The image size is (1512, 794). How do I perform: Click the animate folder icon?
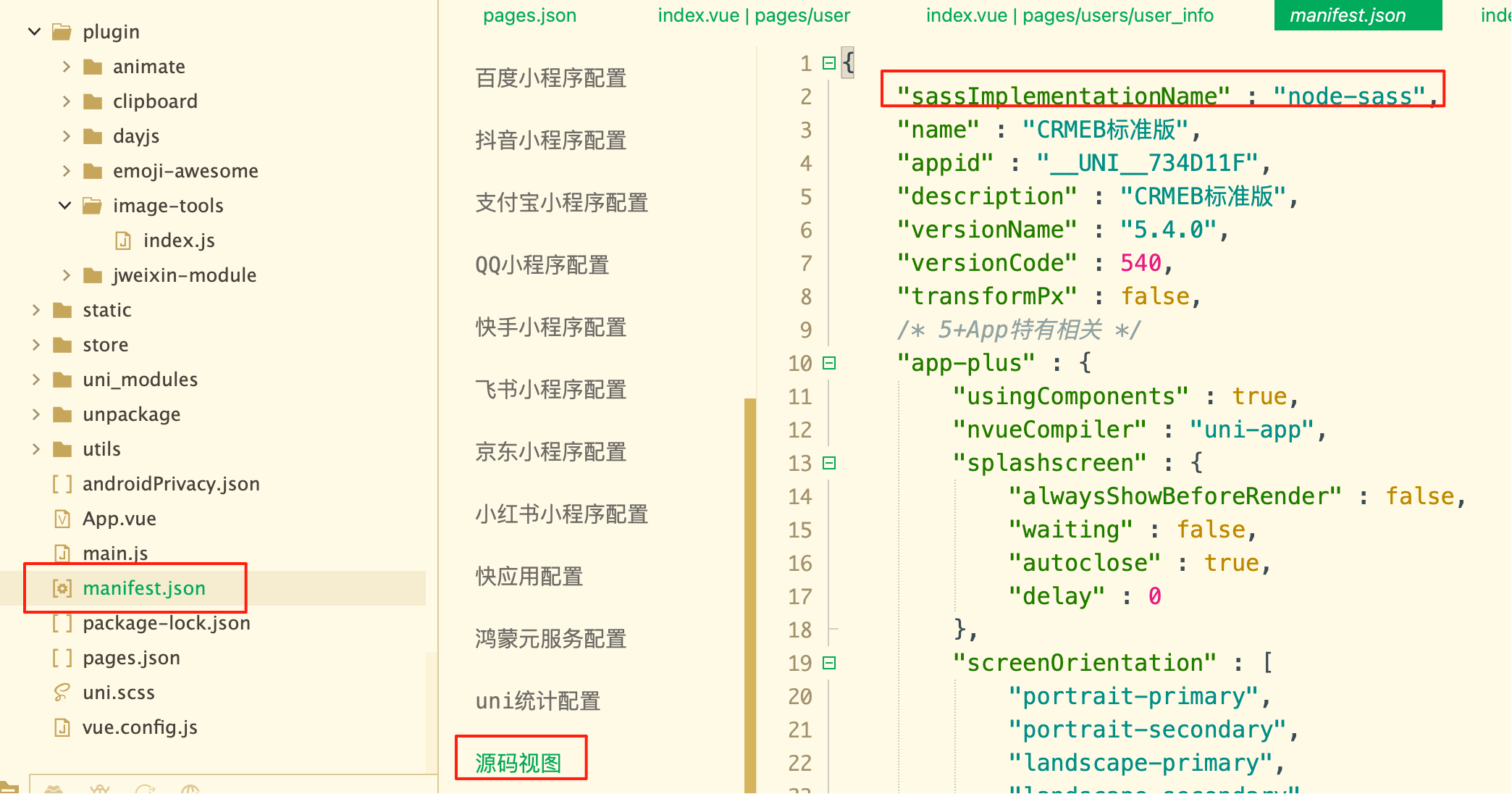[93, 67]
